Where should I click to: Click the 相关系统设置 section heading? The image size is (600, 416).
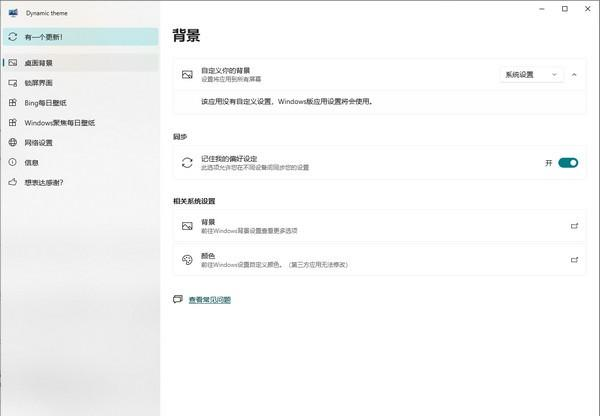click(194, 201)
